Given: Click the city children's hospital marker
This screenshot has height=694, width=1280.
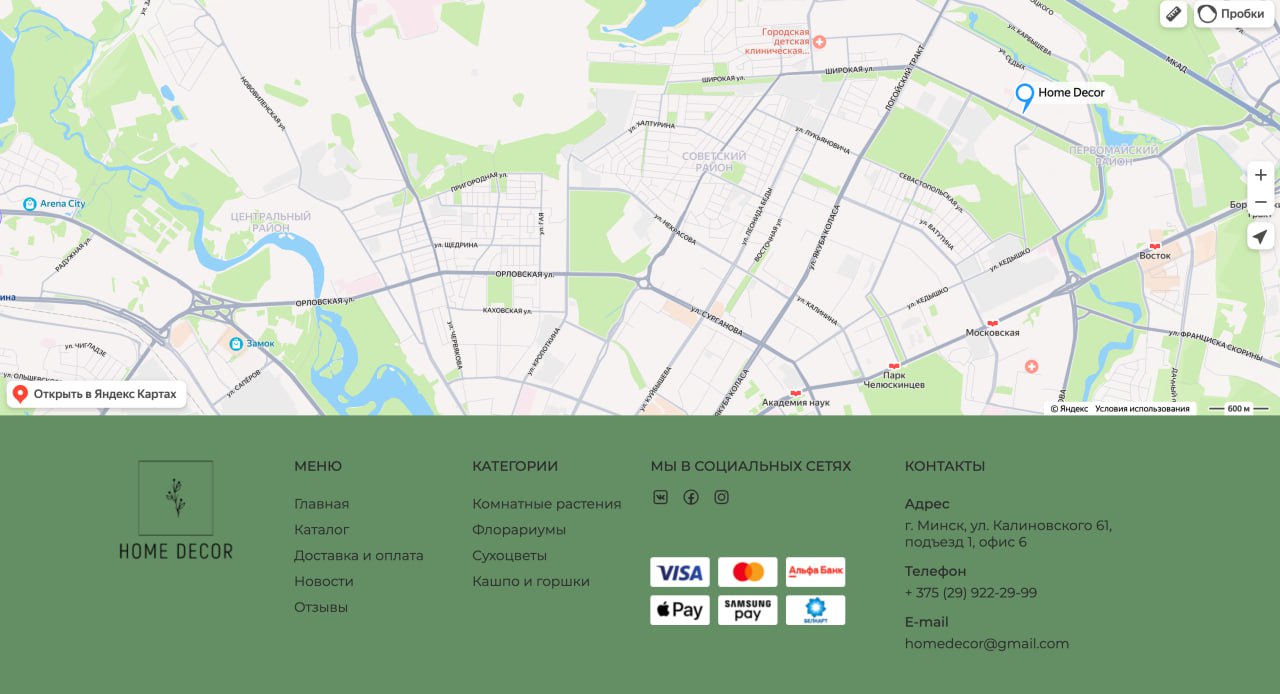Looking at the screenshot, I should point(819,42).
